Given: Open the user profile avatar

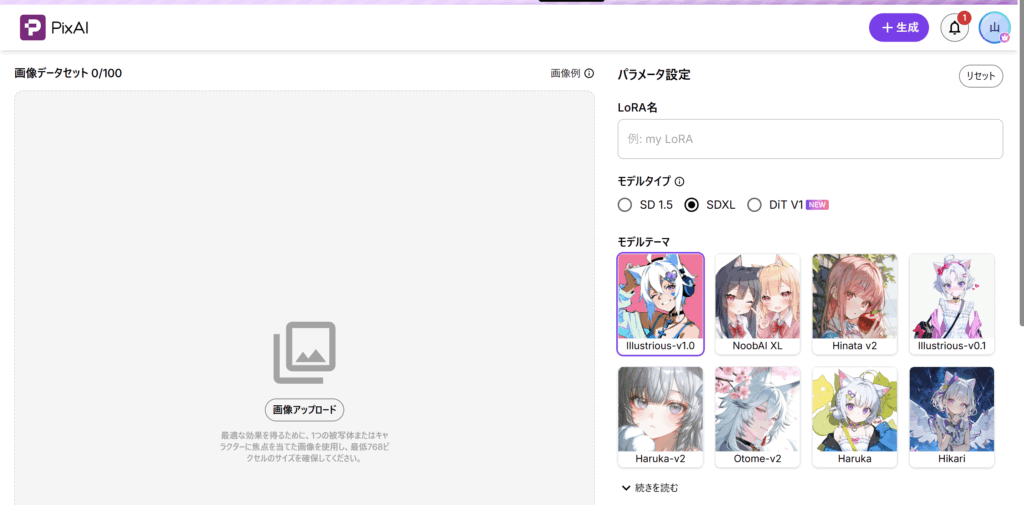Looking at the screenshot, I should tap(994, 28).
